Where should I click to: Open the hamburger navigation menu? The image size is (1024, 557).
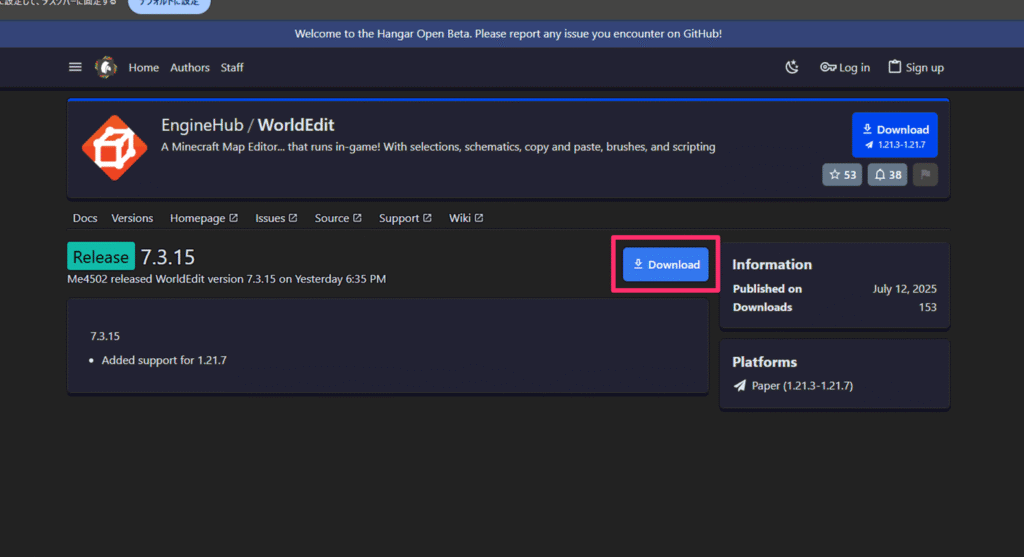pos(75,67)
